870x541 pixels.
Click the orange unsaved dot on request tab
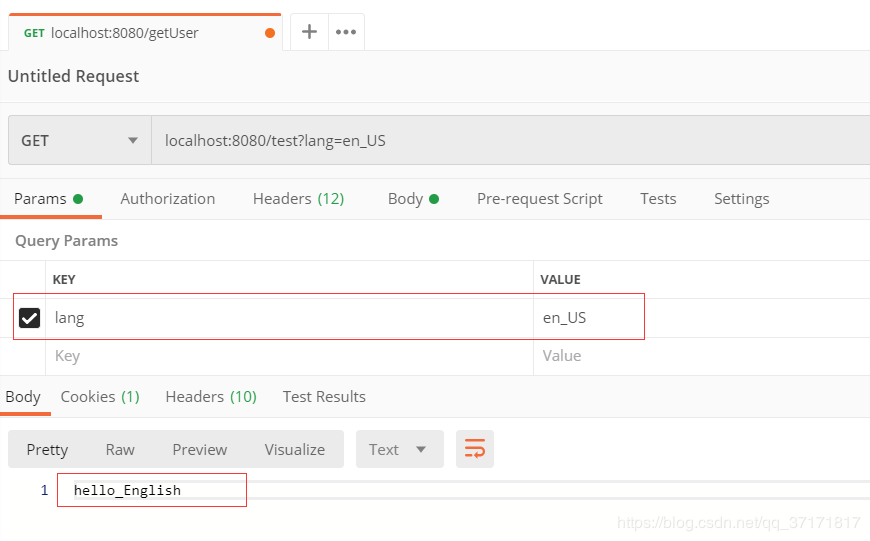(270, 33)
